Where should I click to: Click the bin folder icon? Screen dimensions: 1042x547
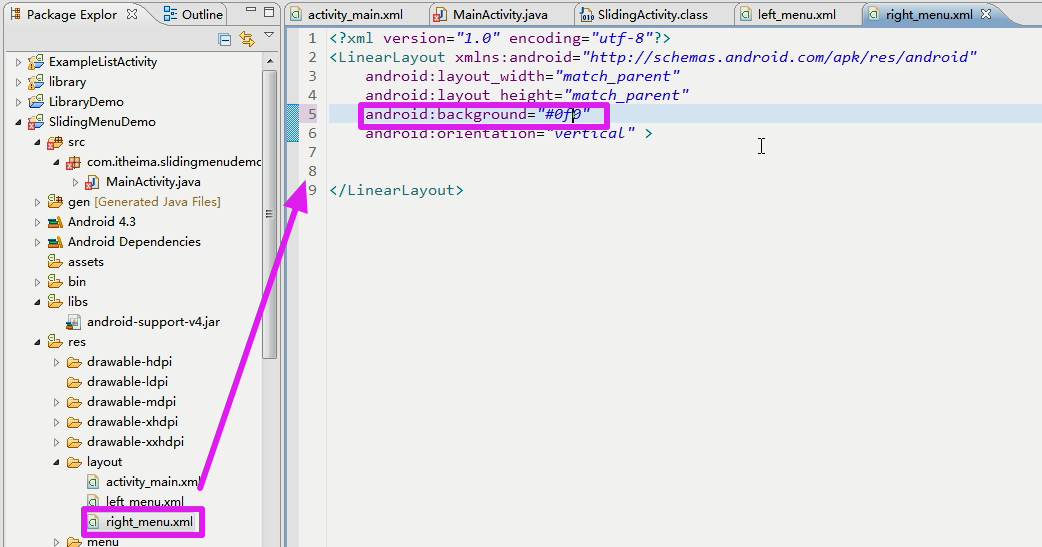coord(54,282)
